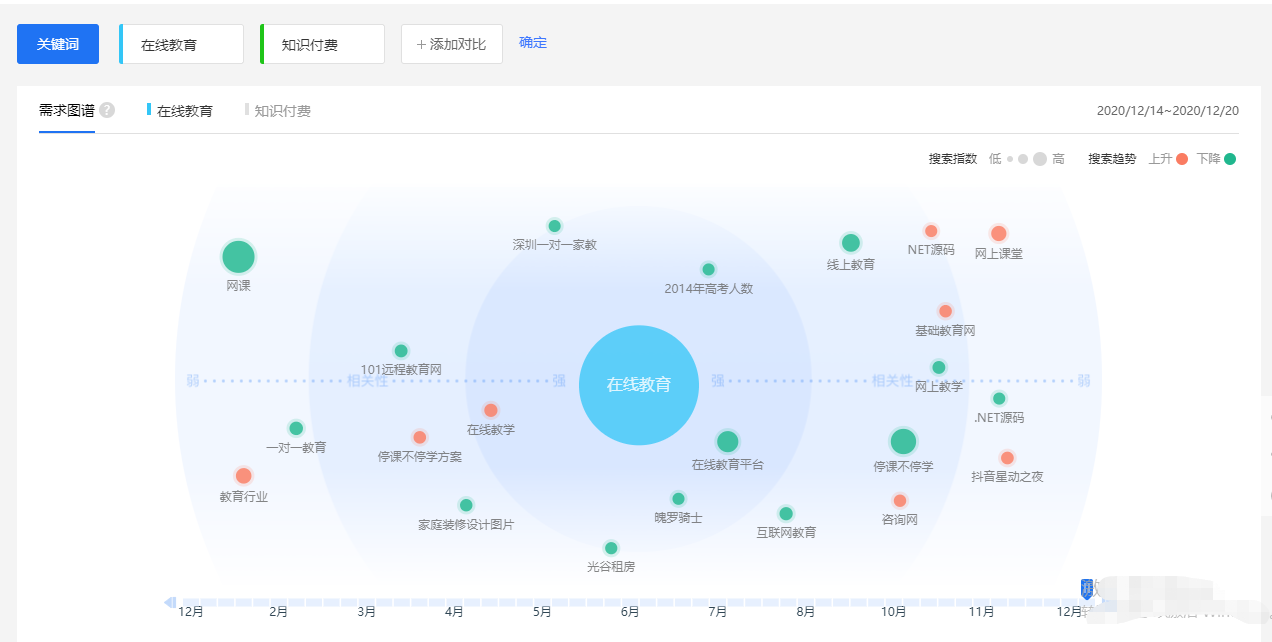This screenshot has height=642, width=1272.
Task: Click the 教育行业 orange bubble
Action: 243,476
